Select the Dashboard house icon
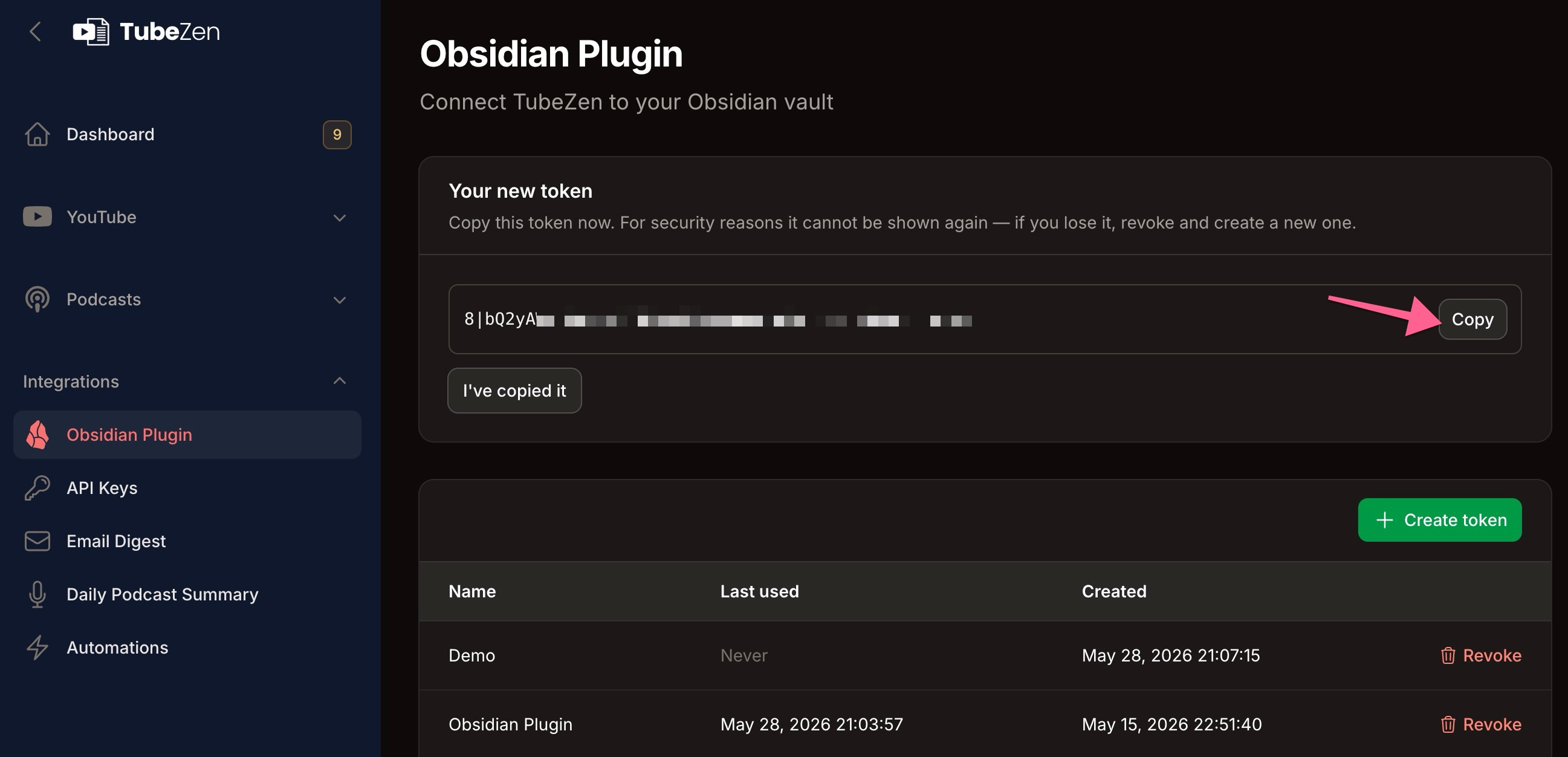The width and height of the screenshot is (1568, 757). tap(37, 134)
